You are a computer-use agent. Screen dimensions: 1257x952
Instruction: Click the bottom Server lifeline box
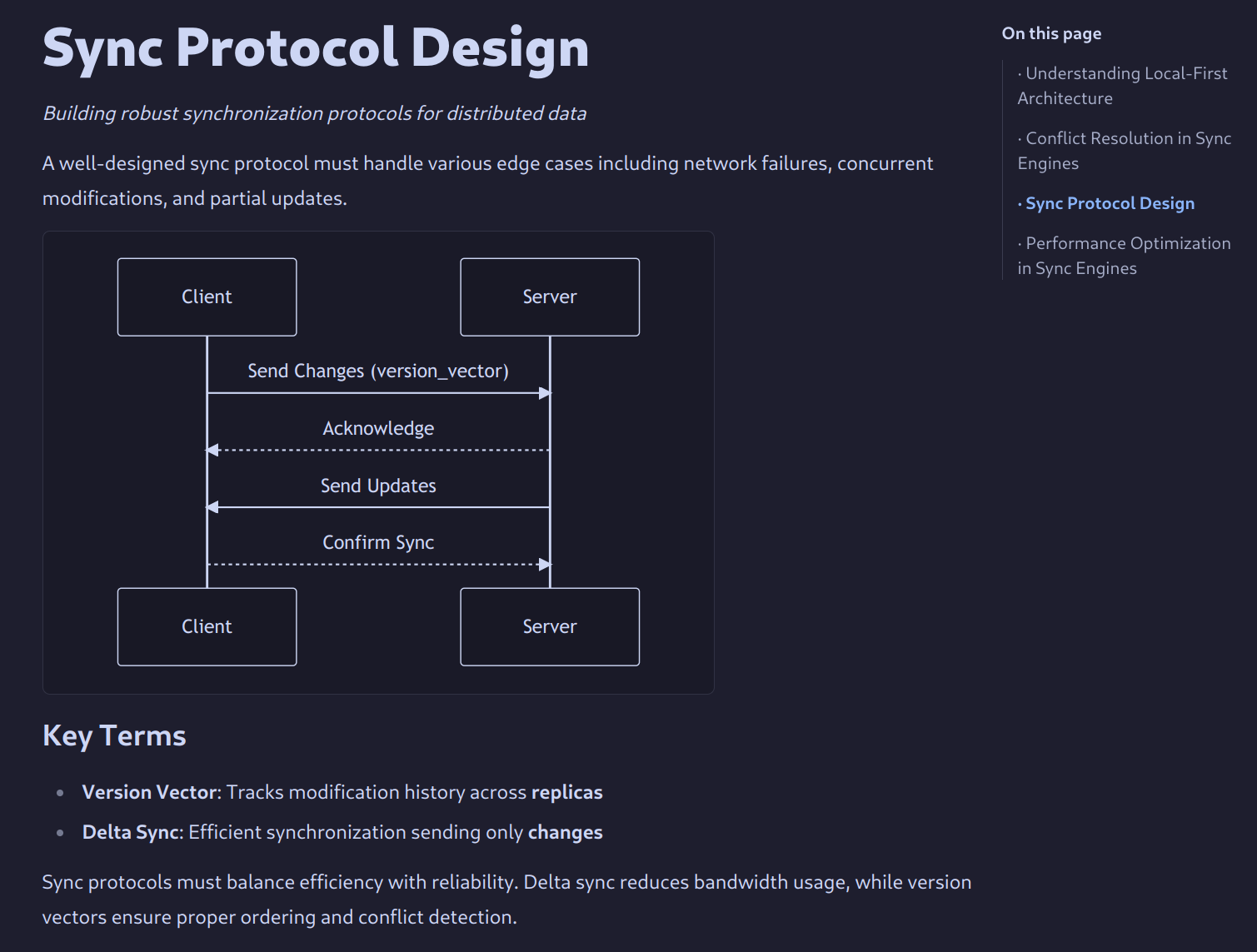click(549, 627)
